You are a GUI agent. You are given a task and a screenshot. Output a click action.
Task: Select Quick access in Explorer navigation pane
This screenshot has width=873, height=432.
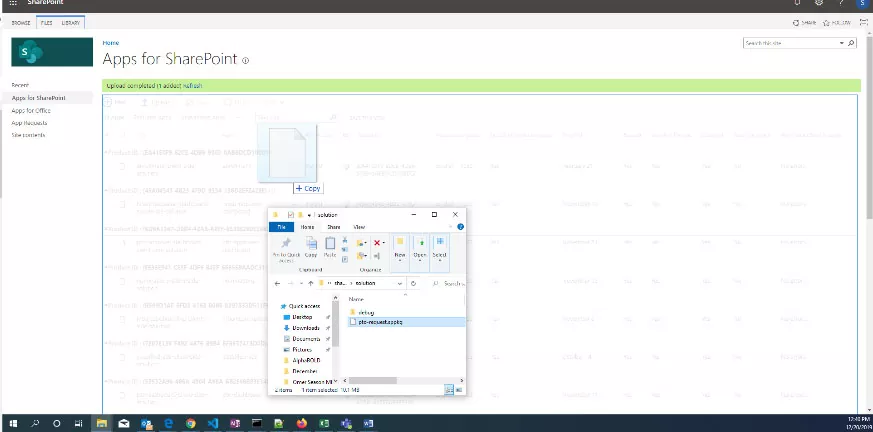pos(301,306)
